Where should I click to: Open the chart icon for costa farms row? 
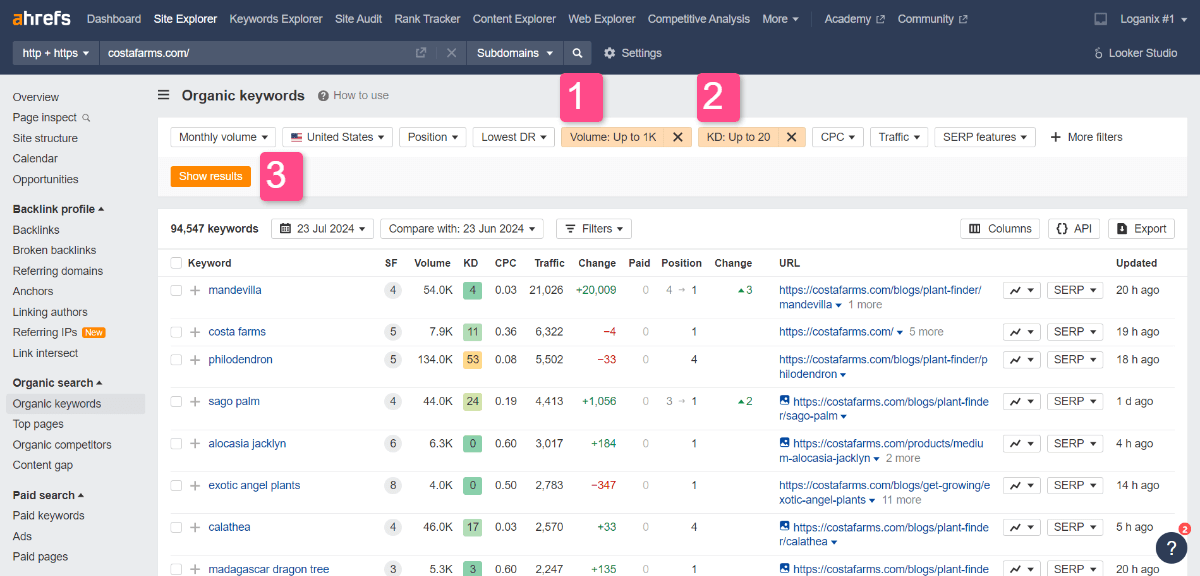pos(1021,332)
